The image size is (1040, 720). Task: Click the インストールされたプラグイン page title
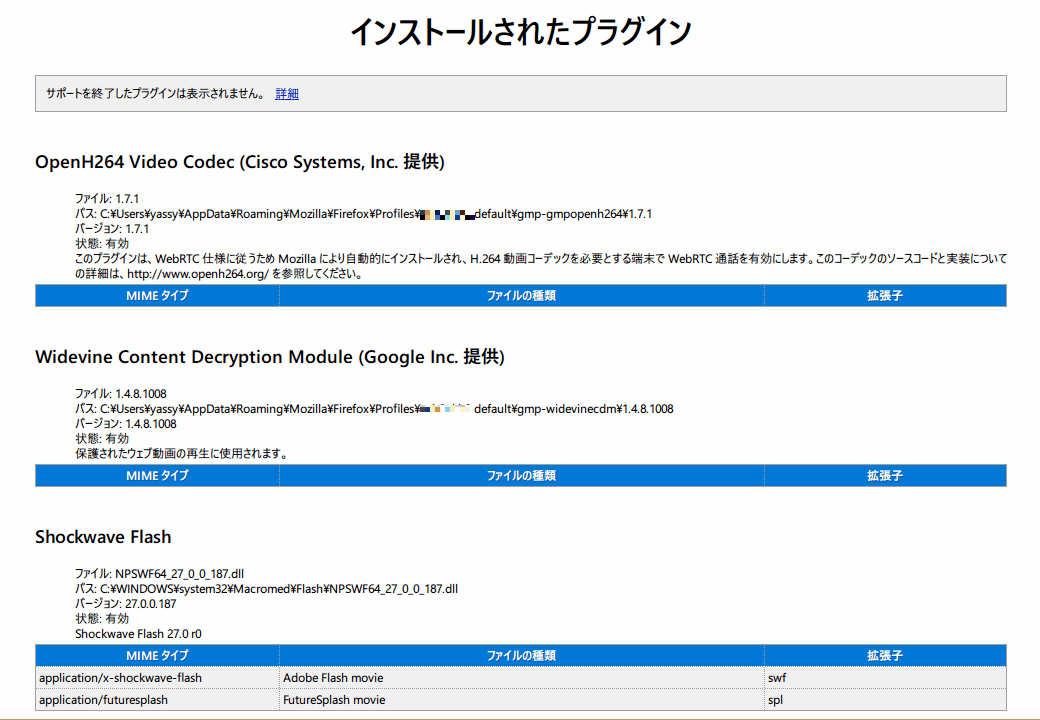(x=521, y=31)
